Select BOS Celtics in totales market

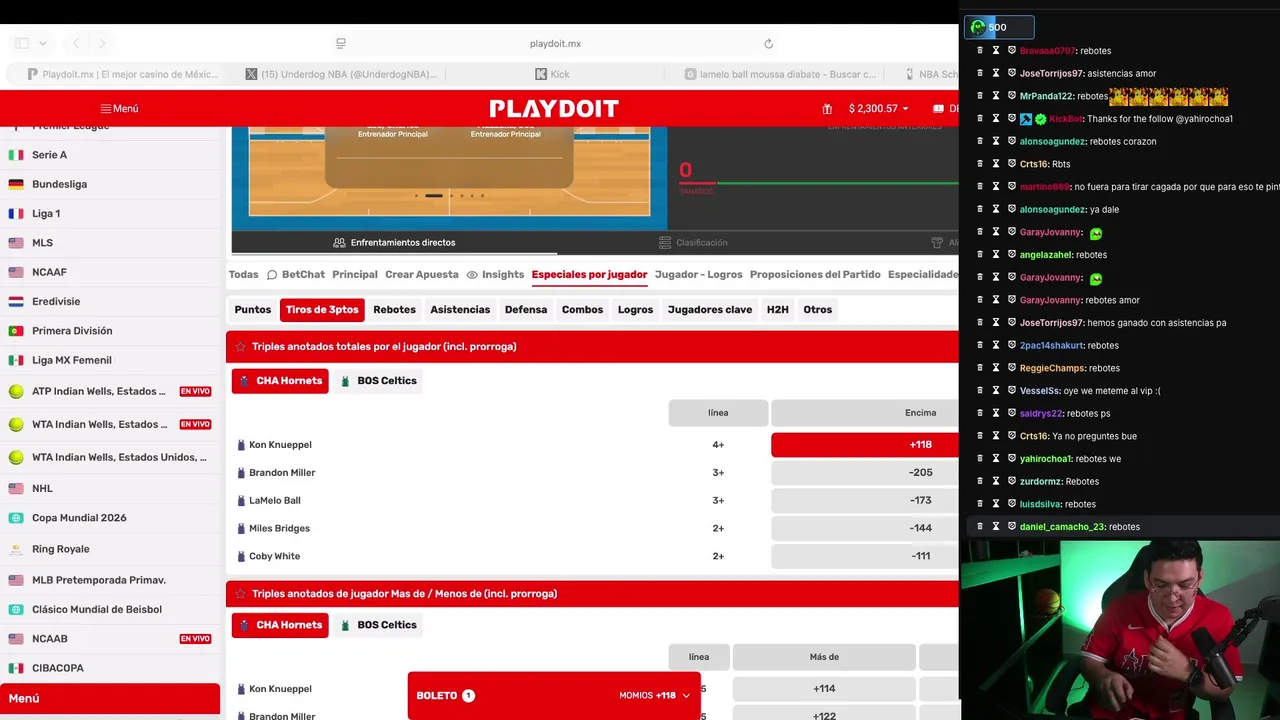point(378,381)
